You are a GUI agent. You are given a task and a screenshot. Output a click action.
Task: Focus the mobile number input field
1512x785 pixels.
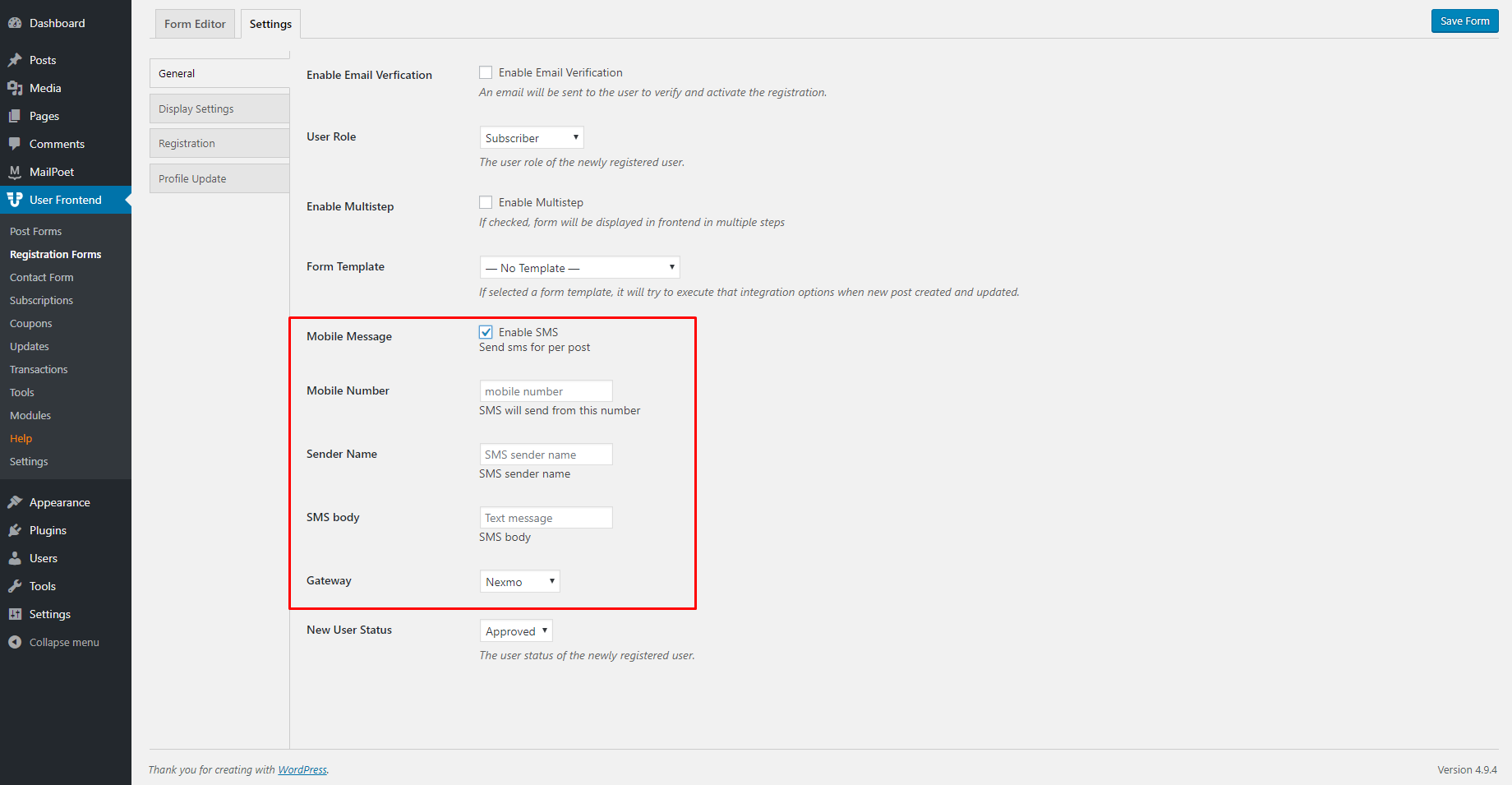click(x=546, y=391)
